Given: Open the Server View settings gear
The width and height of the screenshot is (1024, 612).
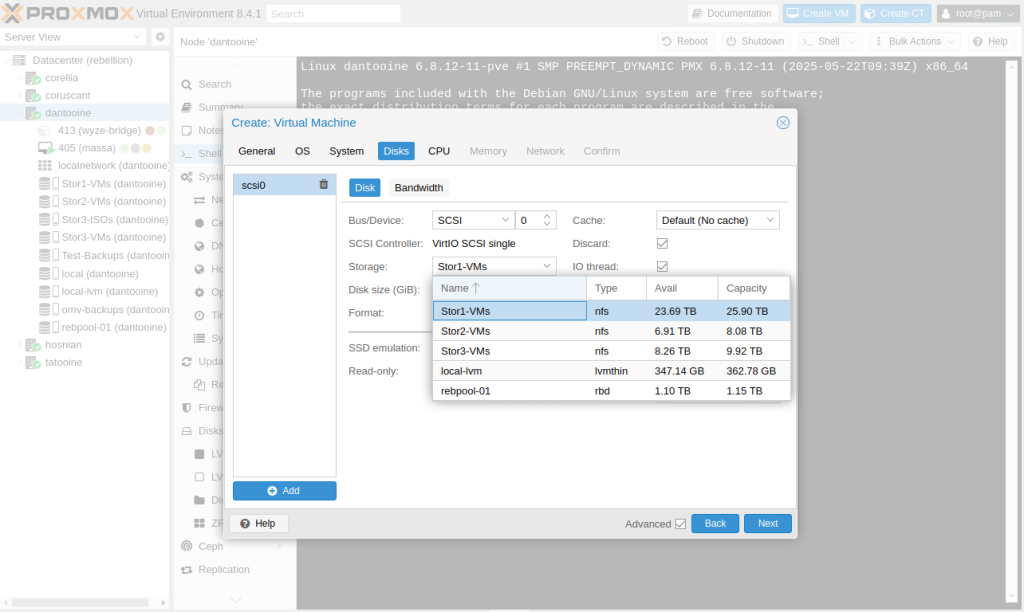Looking at the screenshot, I should [x=160, y=37].
